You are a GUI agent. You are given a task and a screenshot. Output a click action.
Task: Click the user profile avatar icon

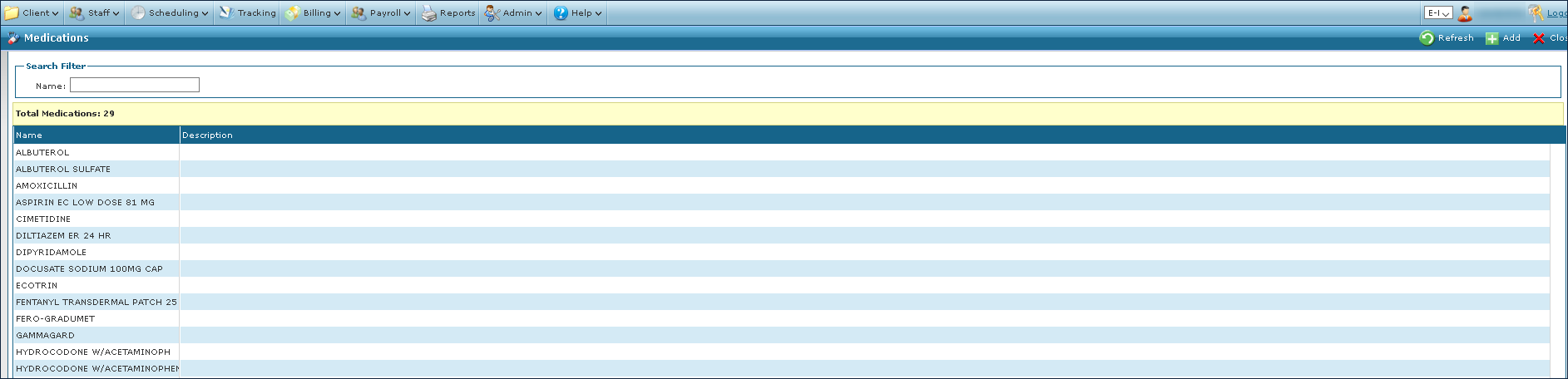[1465, 13]
